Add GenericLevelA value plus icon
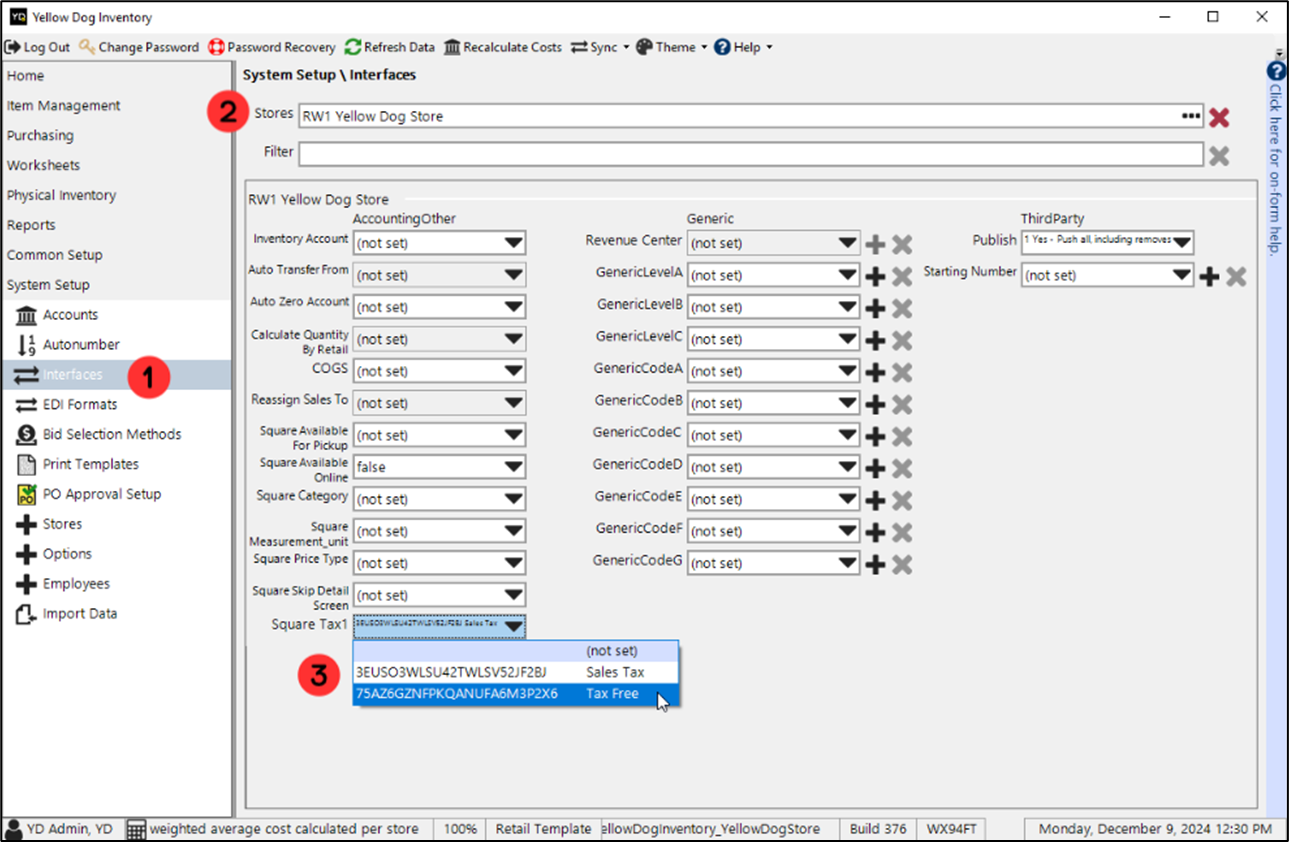1289x842 pixels. 876,276
